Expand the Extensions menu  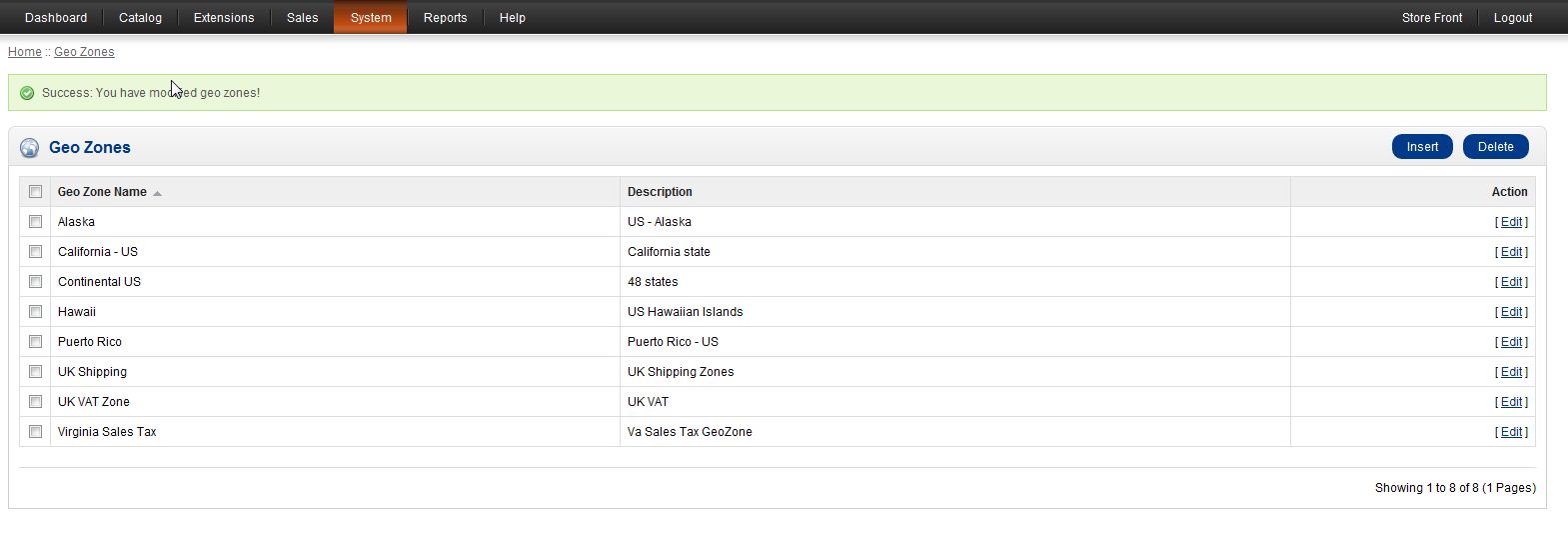pyautogui.click(x=224, y=18)
